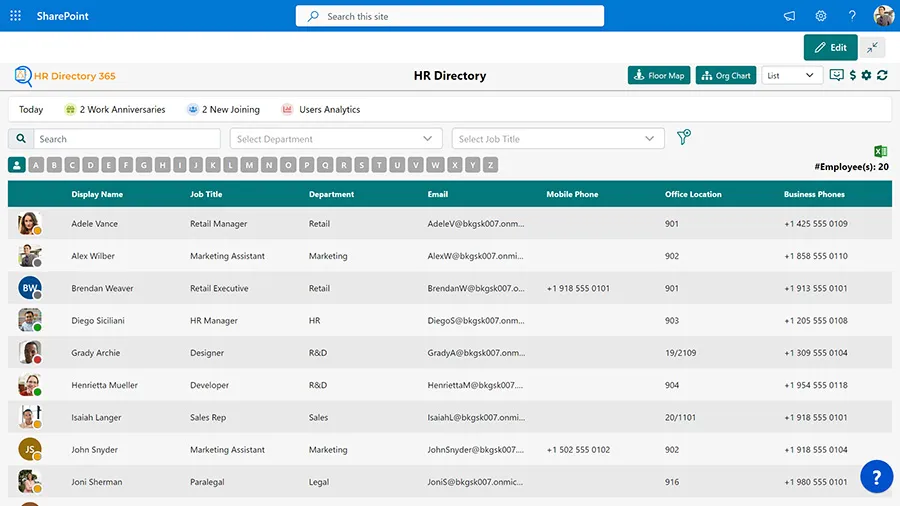The width and height of the screenshot is (900, 506).
Task: Expand the Select Job Title dropdown
Action: pyautogui.click(x=558, y=138)
